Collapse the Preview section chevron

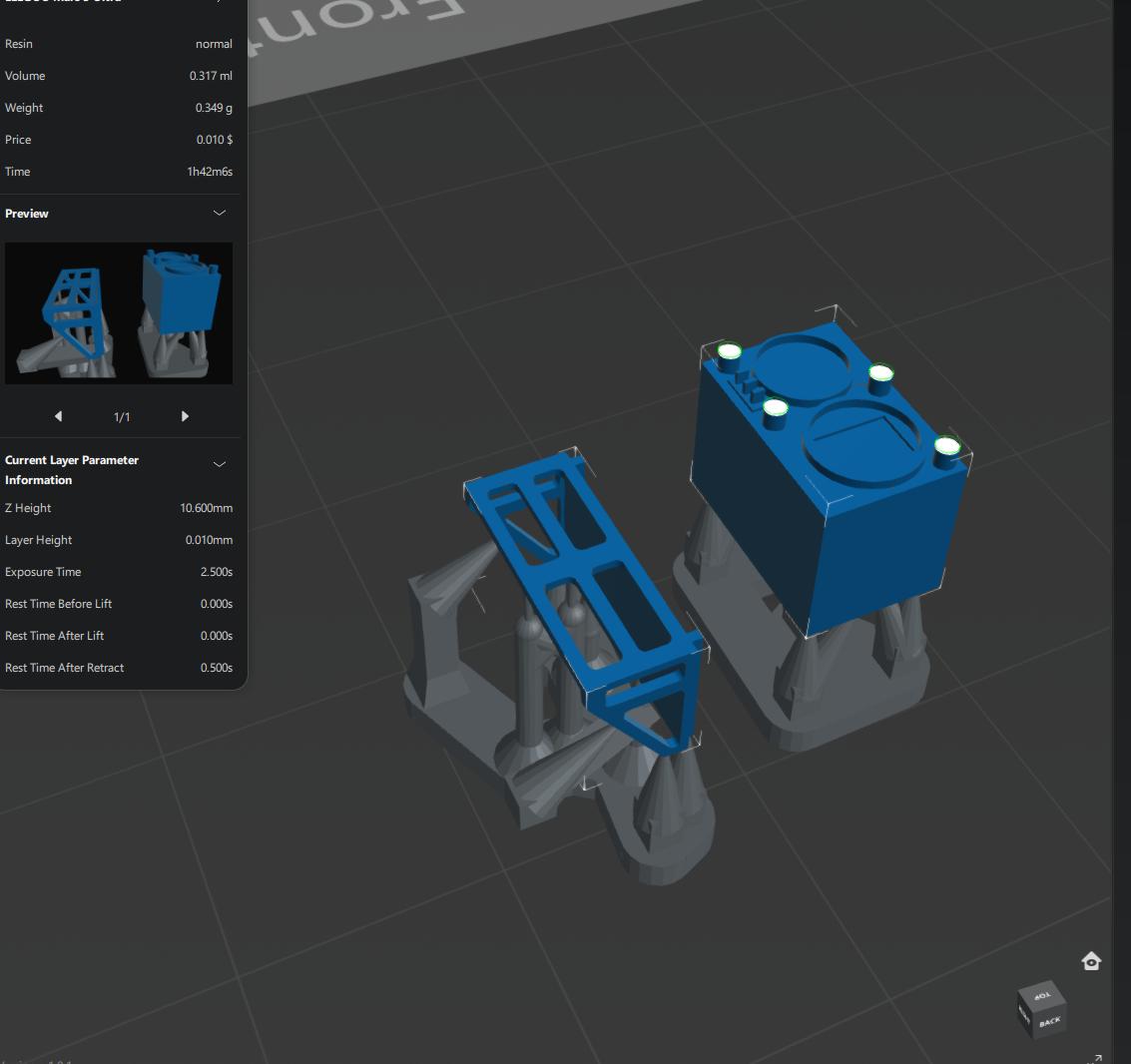pyautogui.click(x=220, y=214)
